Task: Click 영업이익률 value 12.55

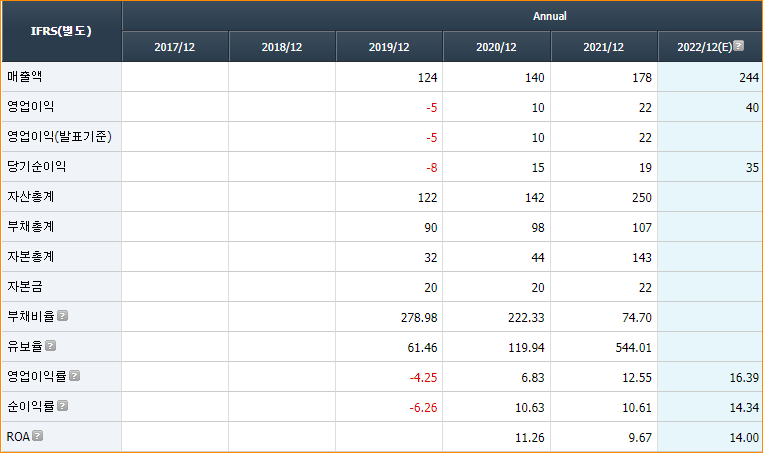Action: pos(636,378)
